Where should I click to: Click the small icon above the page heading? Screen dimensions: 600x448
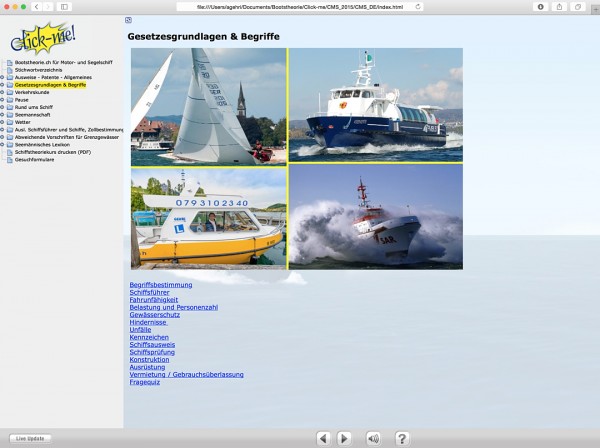tap(129, 20)
